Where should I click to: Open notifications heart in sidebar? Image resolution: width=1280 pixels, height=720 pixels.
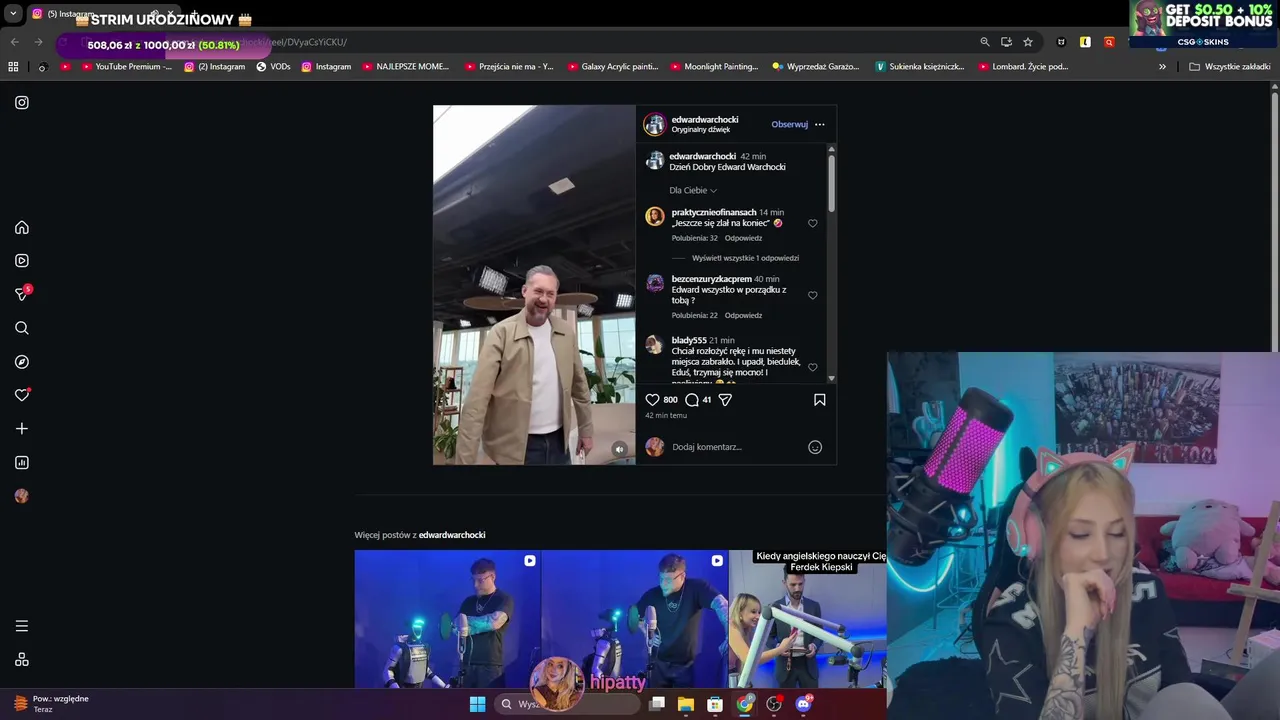(x=22, y=395)
